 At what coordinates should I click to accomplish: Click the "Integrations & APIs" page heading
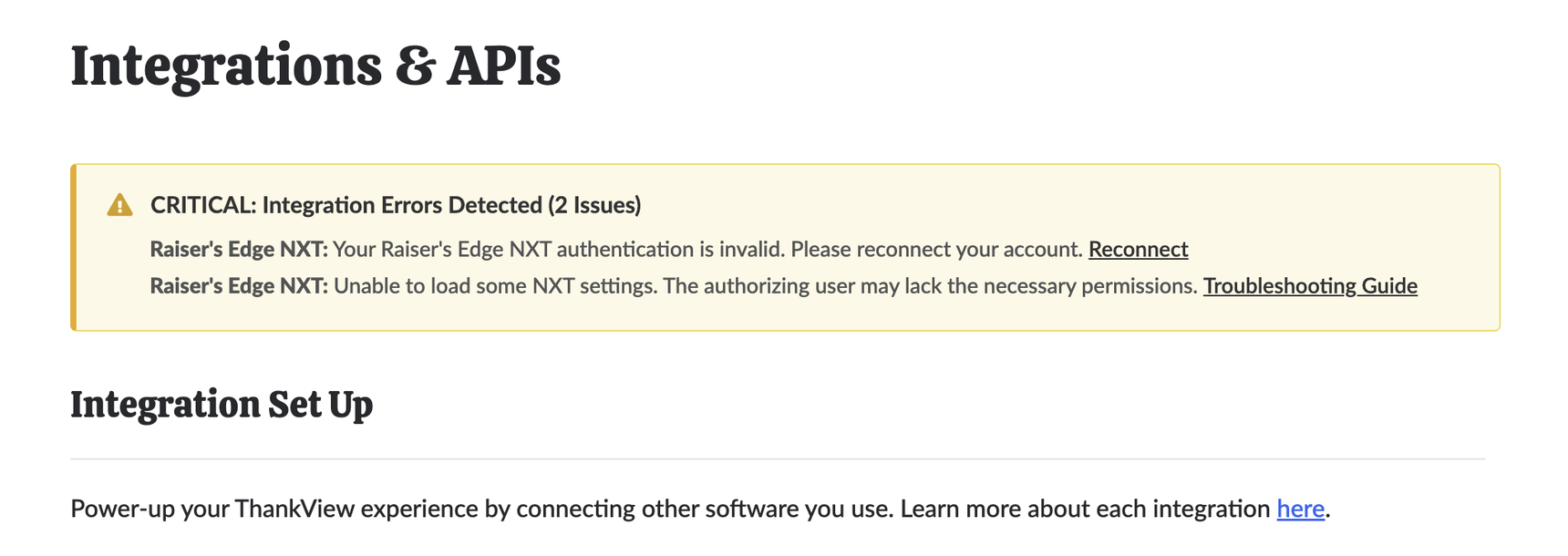point(315,66)
